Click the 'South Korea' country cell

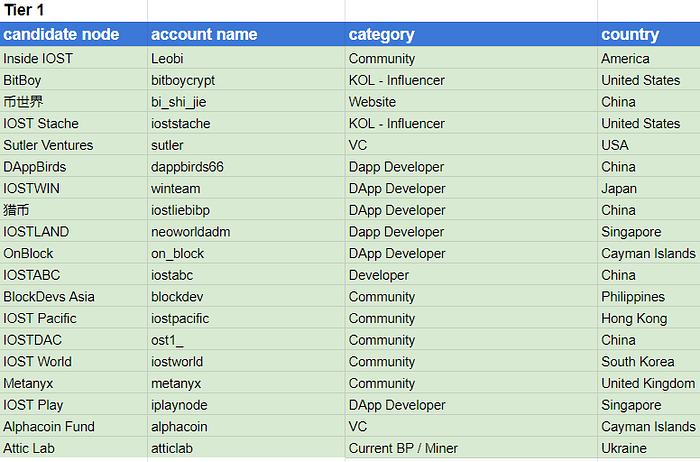[649, 362]
